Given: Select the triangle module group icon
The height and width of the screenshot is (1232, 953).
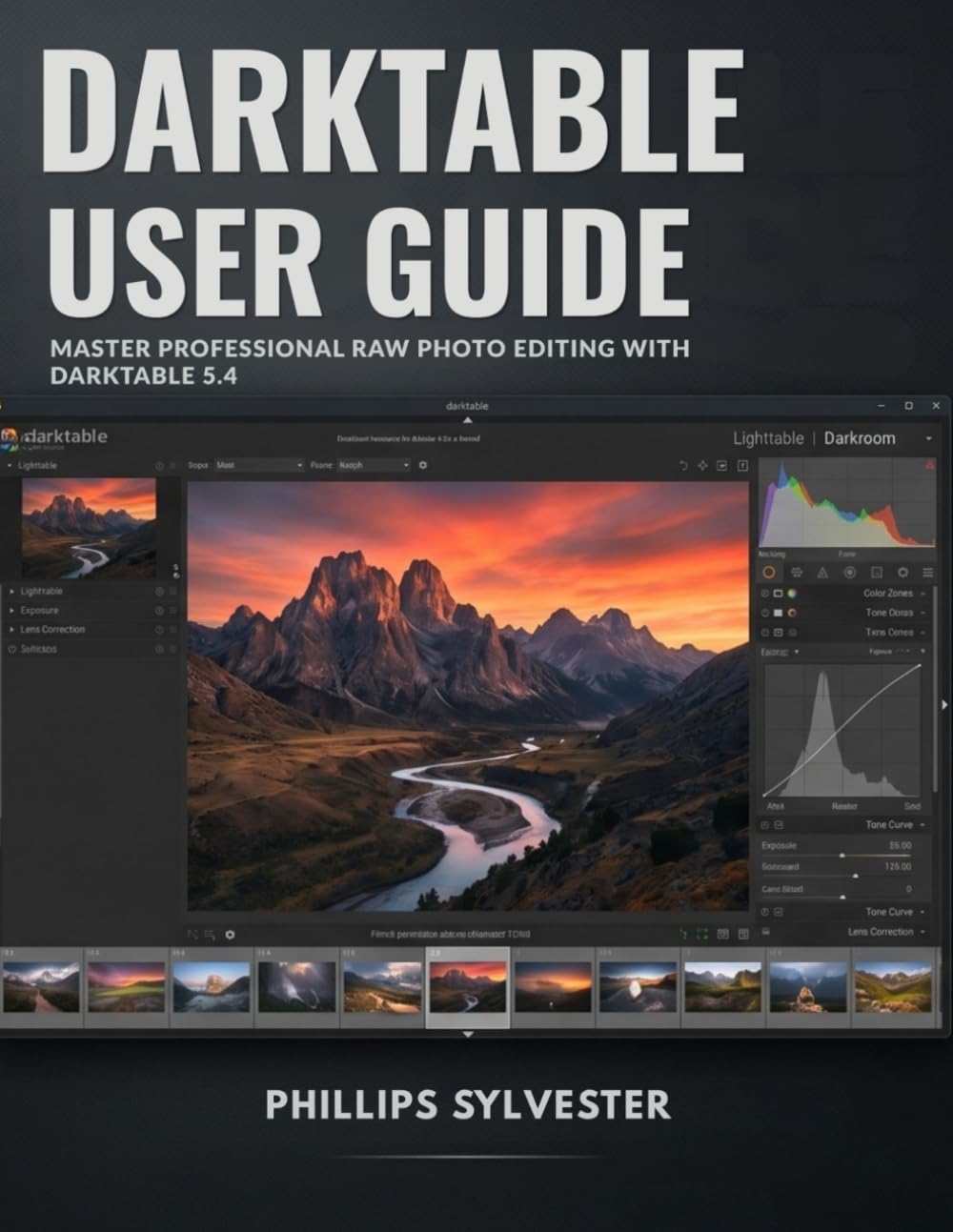Looking at the screenshot, I should pyautogui.click(x=822, y=573).
